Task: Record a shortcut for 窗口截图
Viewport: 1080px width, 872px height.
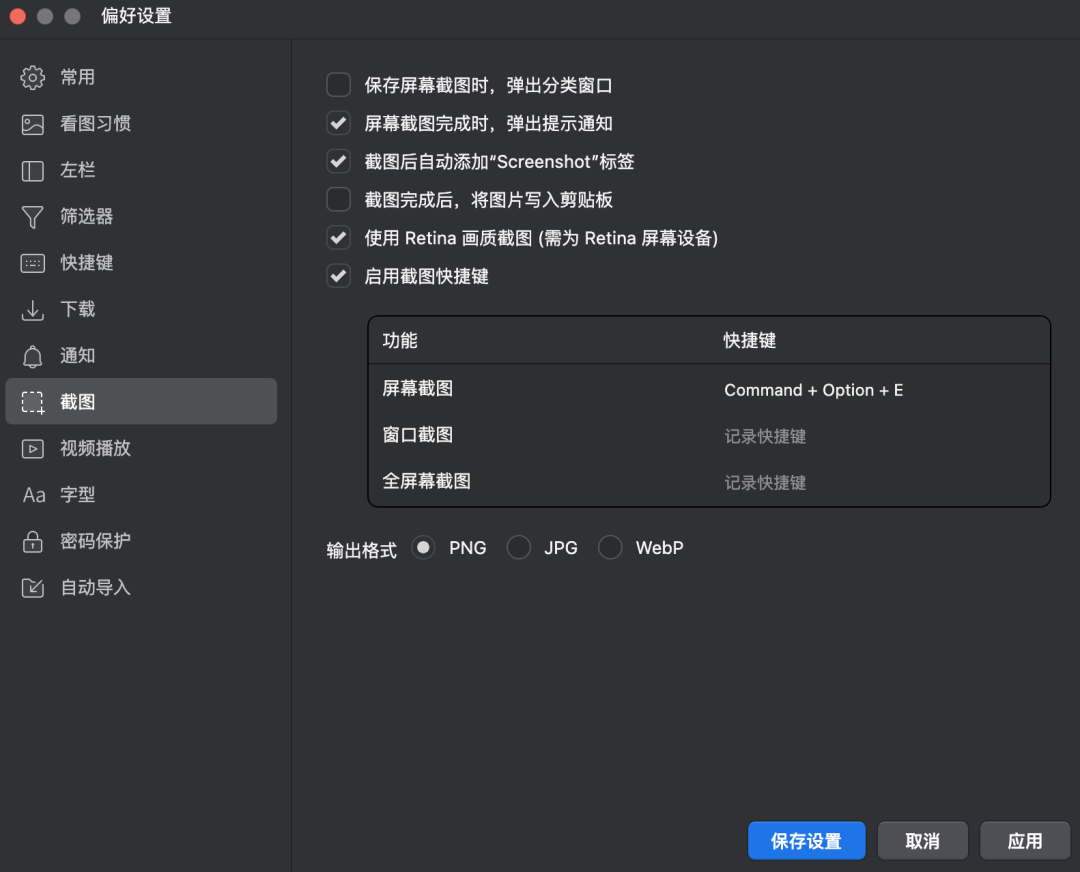Action: coord(766,435)
